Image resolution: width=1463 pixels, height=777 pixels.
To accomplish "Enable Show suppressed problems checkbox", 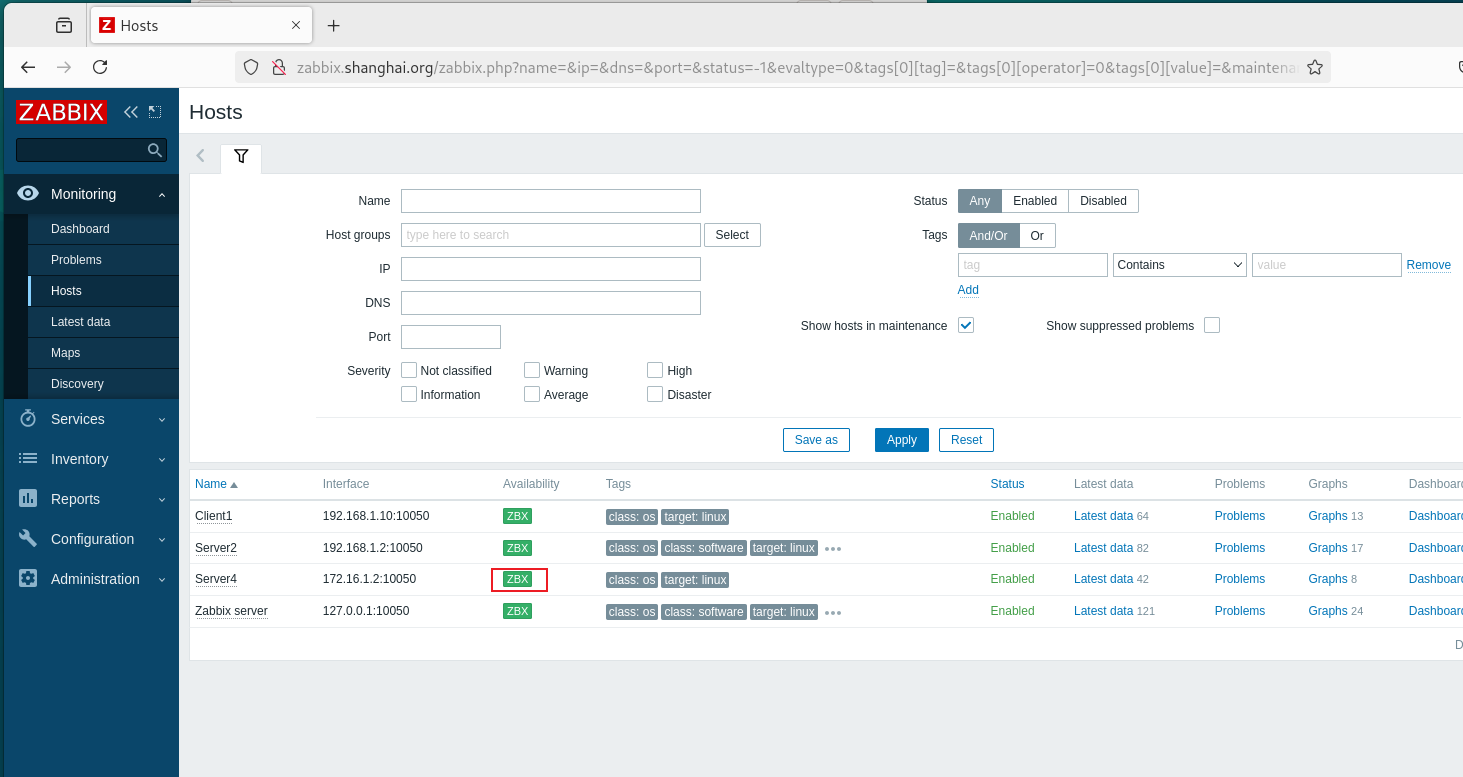I will coord(1212,325).
